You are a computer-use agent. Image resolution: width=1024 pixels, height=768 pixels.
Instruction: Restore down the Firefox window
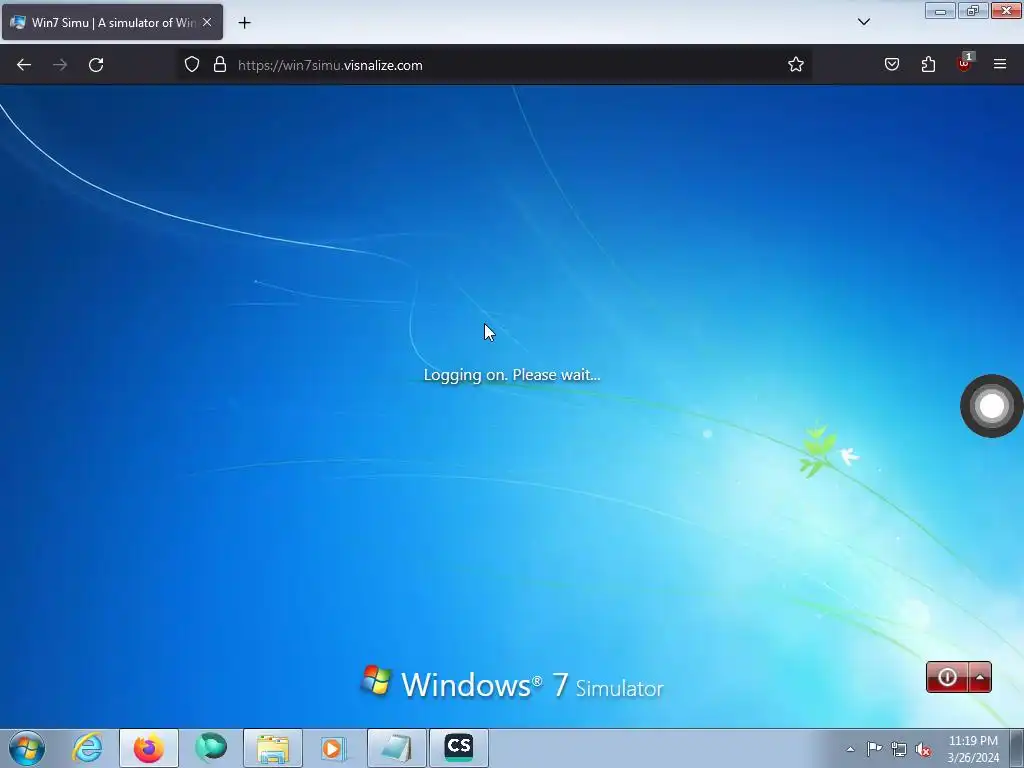[x=973, y=11]
